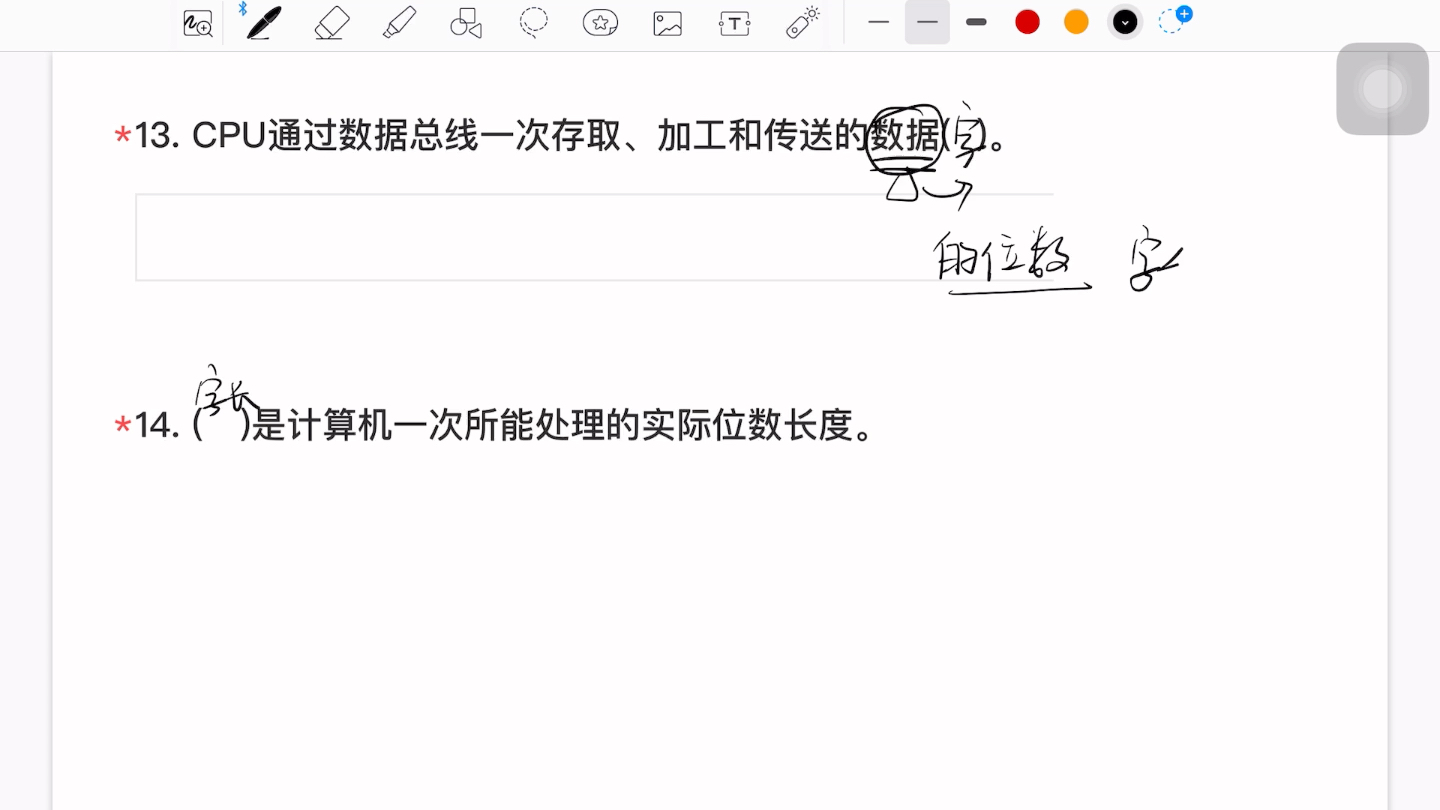Select the zoom writing tool
The width and height of the screenshot is (1440, 810).
coord(198,23)
